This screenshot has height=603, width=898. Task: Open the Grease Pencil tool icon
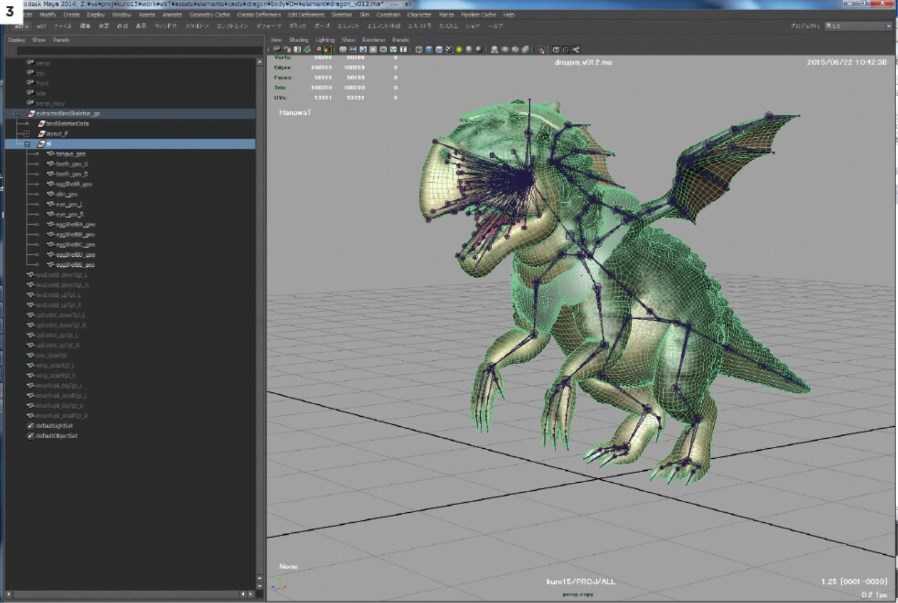click(328, 50)
